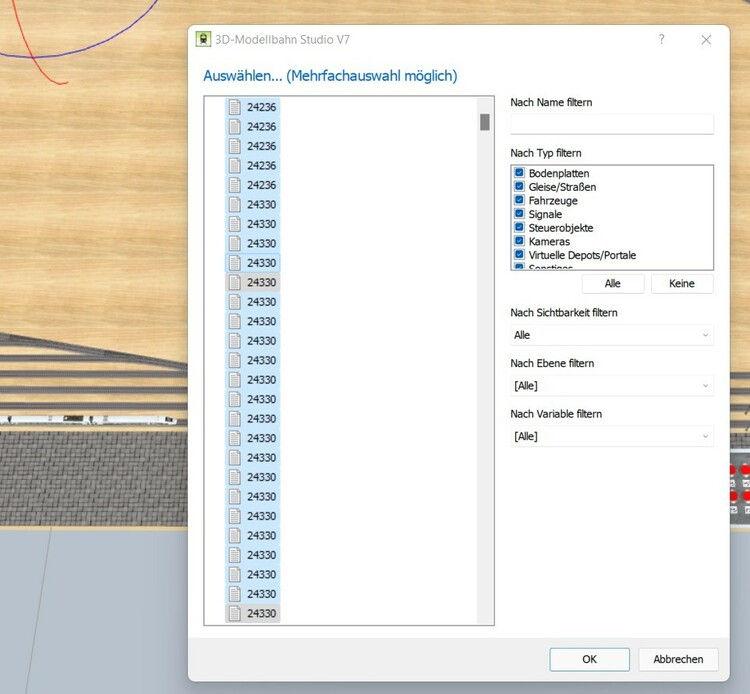The image size is (750, 694).
Task: Click the help question mark button
Action: tap(661, 40)
